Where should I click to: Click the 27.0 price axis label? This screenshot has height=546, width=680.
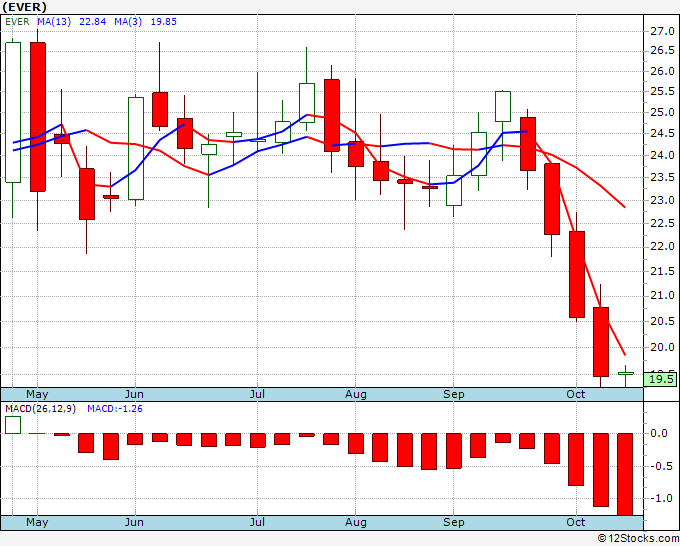coord(662,31)
